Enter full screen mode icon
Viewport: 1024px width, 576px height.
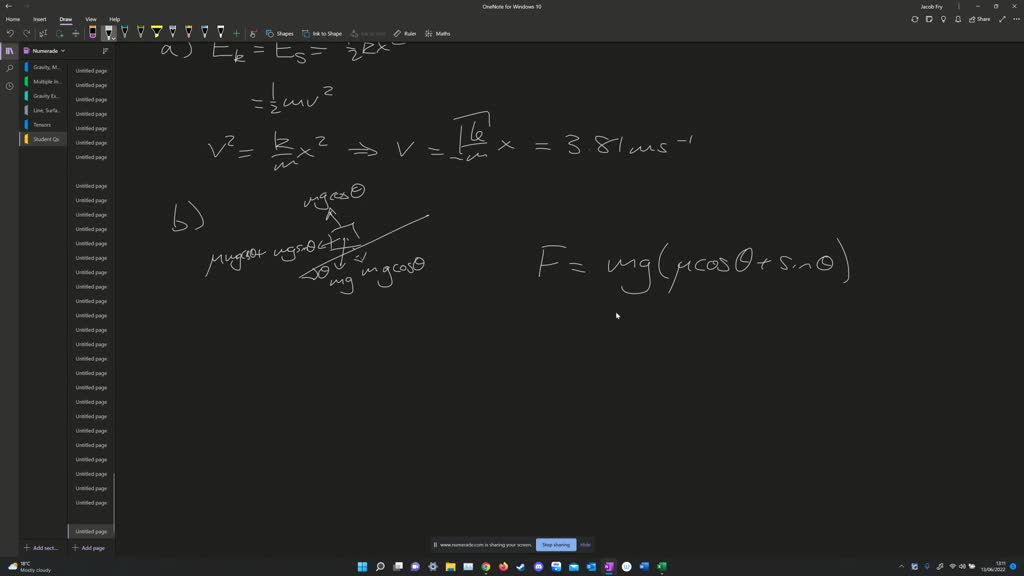(x=1002, y=20)
